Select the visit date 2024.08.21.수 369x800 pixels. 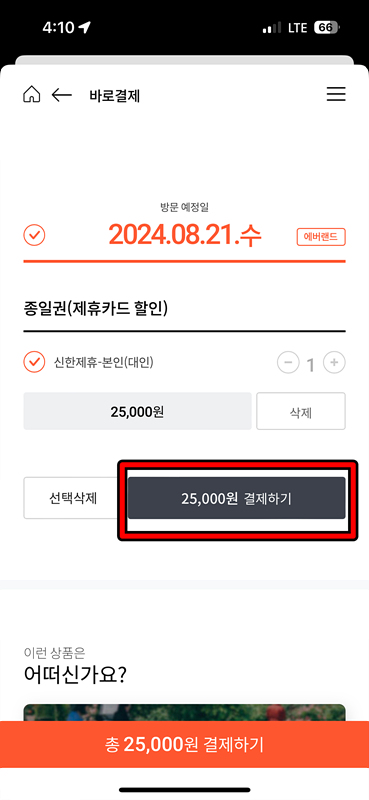click(185, 235)
